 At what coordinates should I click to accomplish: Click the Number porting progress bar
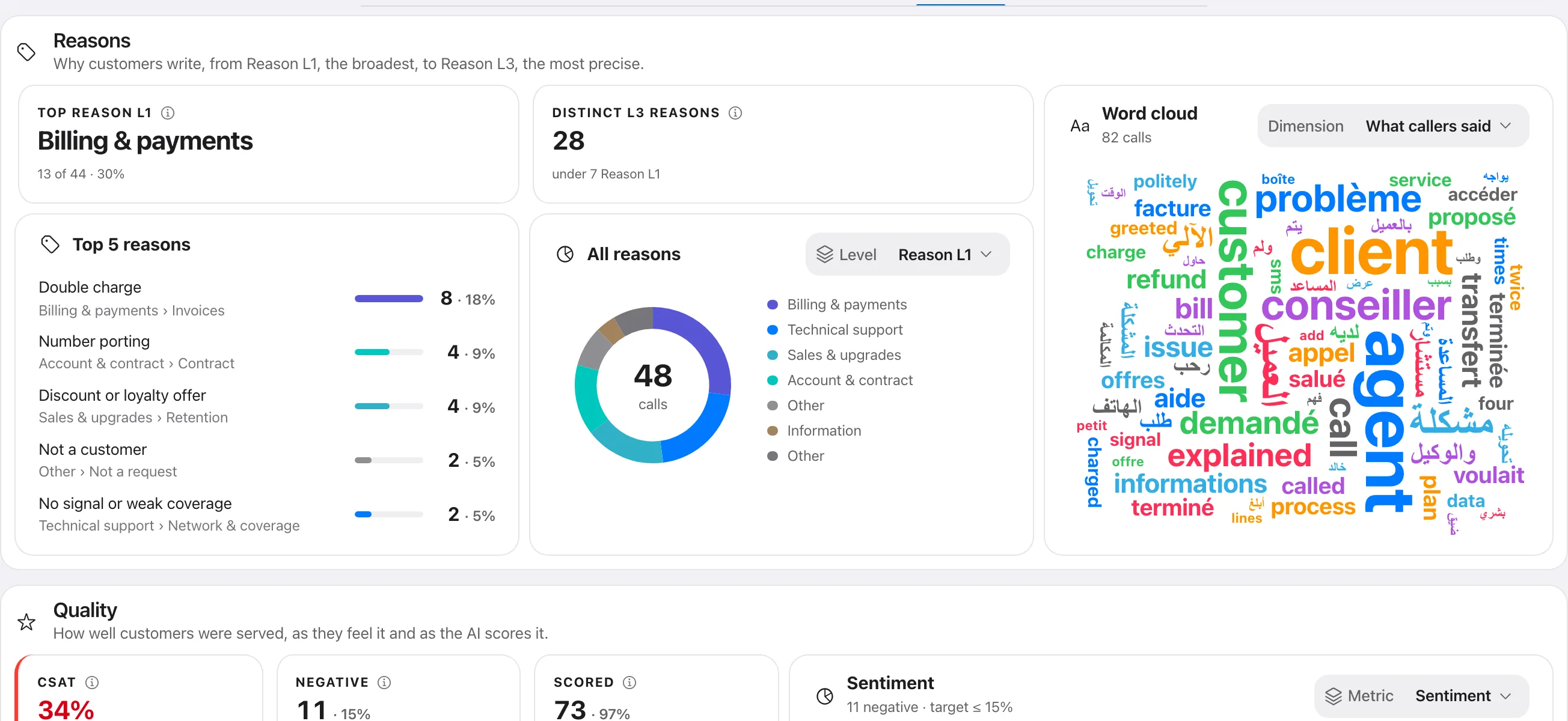click(x=389, y=352)
